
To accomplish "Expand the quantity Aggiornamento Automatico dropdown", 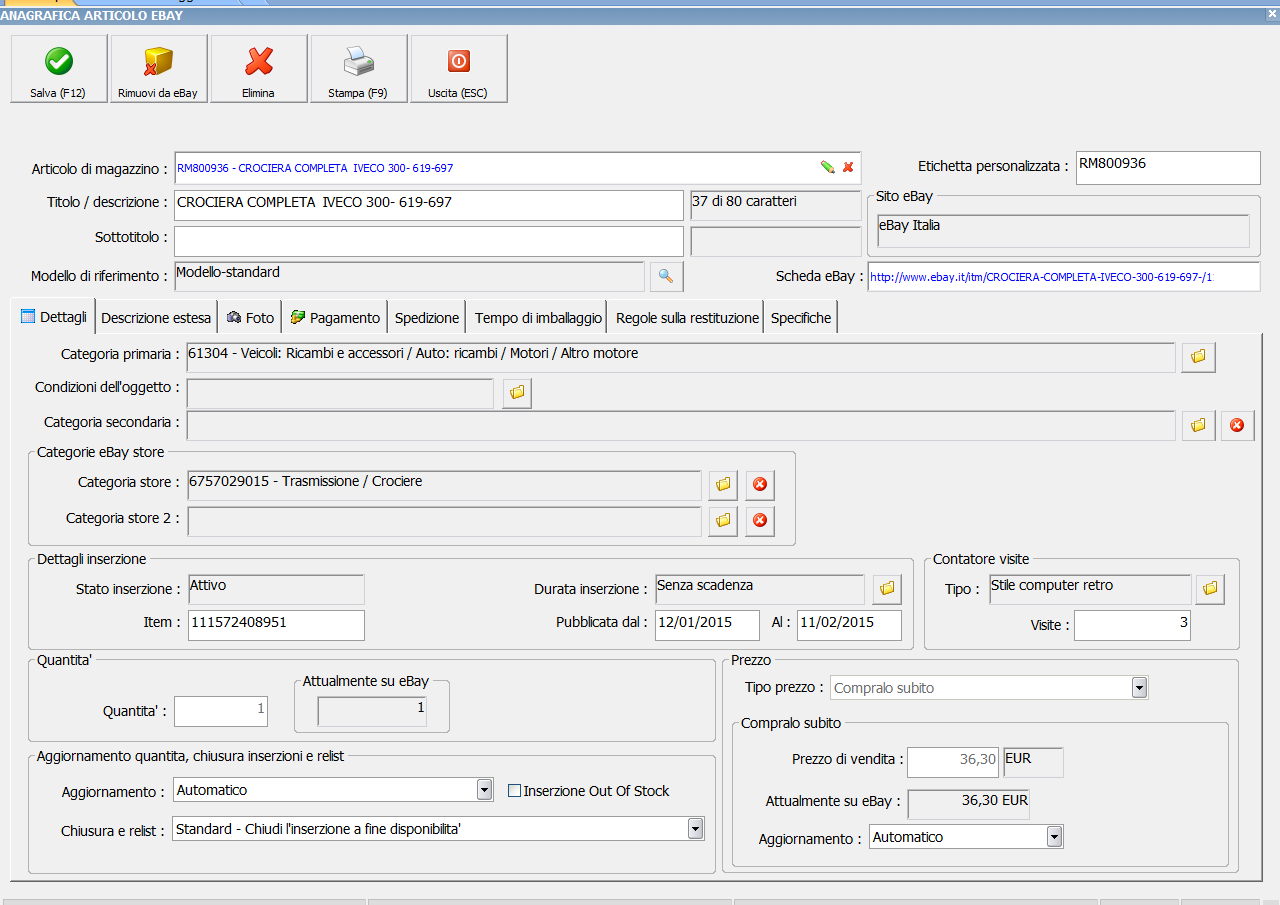I will (x=484, y=790).
